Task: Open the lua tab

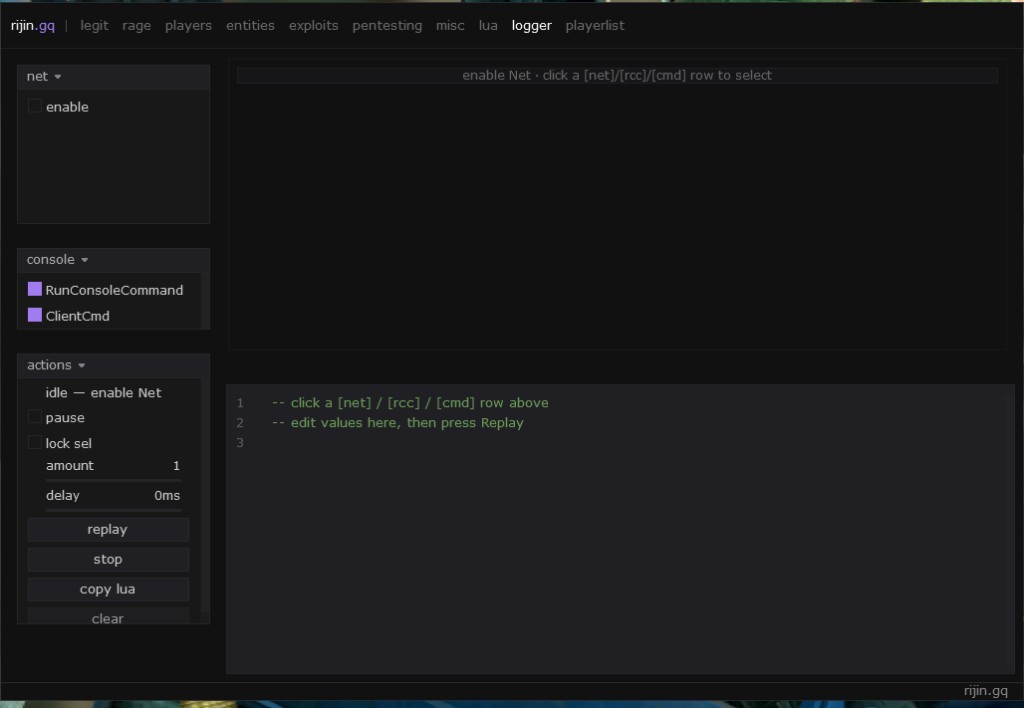Action: click(x=488, y=25)
